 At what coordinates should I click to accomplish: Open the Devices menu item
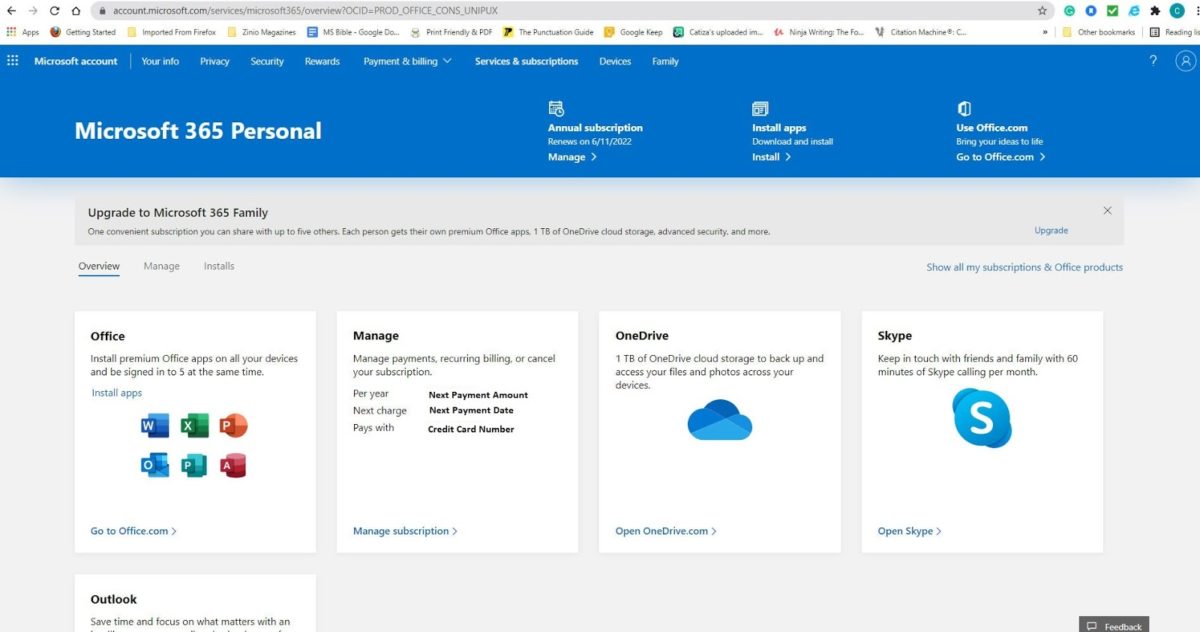click(x=615, y=61)
